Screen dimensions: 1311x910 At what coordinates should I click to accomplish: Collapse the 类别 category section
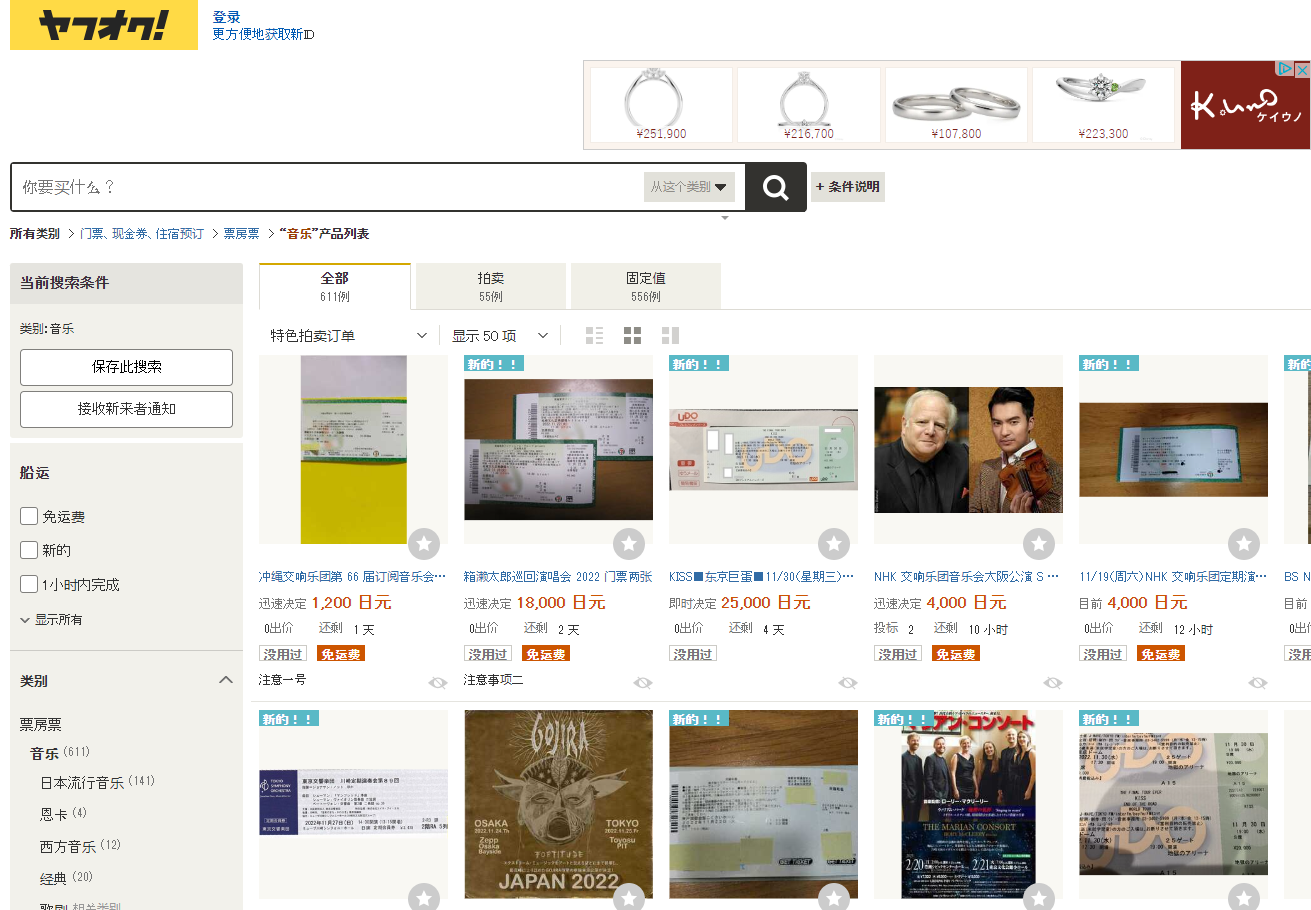(x=226, y=680)
